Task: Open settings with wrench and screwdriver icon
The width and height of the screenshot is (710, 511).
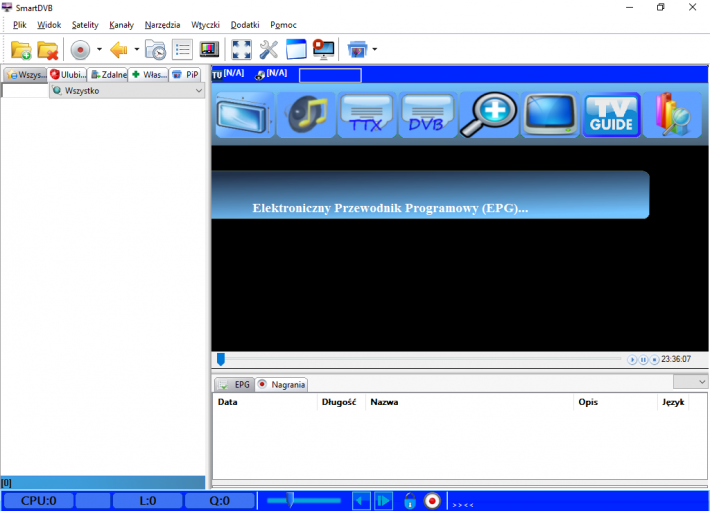Action: point(269,50)
